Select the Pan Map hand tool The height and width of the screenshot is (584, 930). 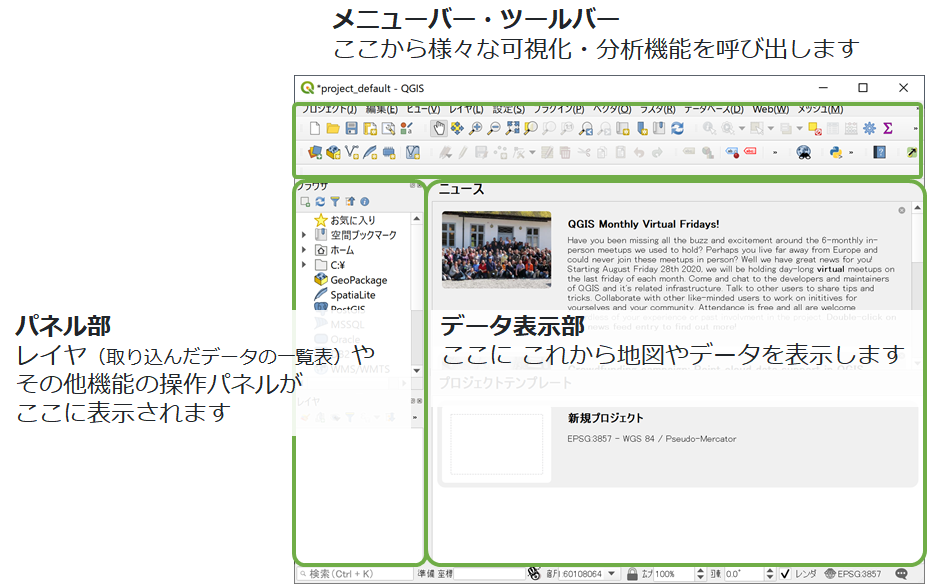438,128
